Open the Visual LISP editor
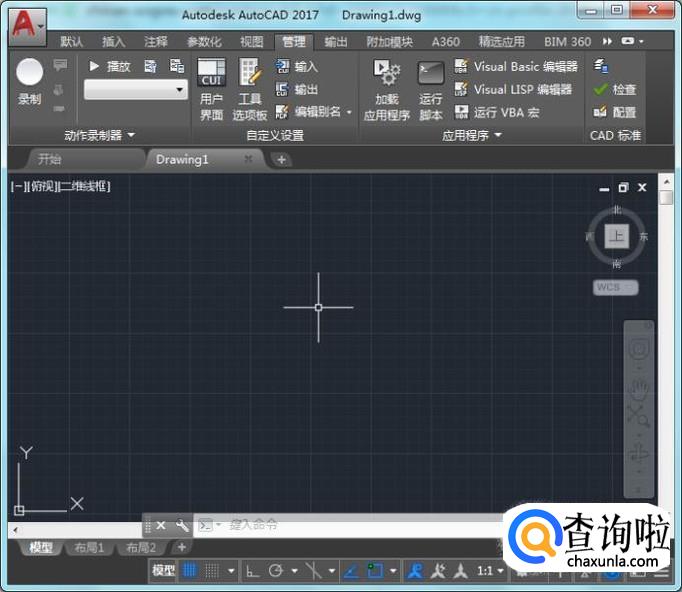 [x=513, y=89]
